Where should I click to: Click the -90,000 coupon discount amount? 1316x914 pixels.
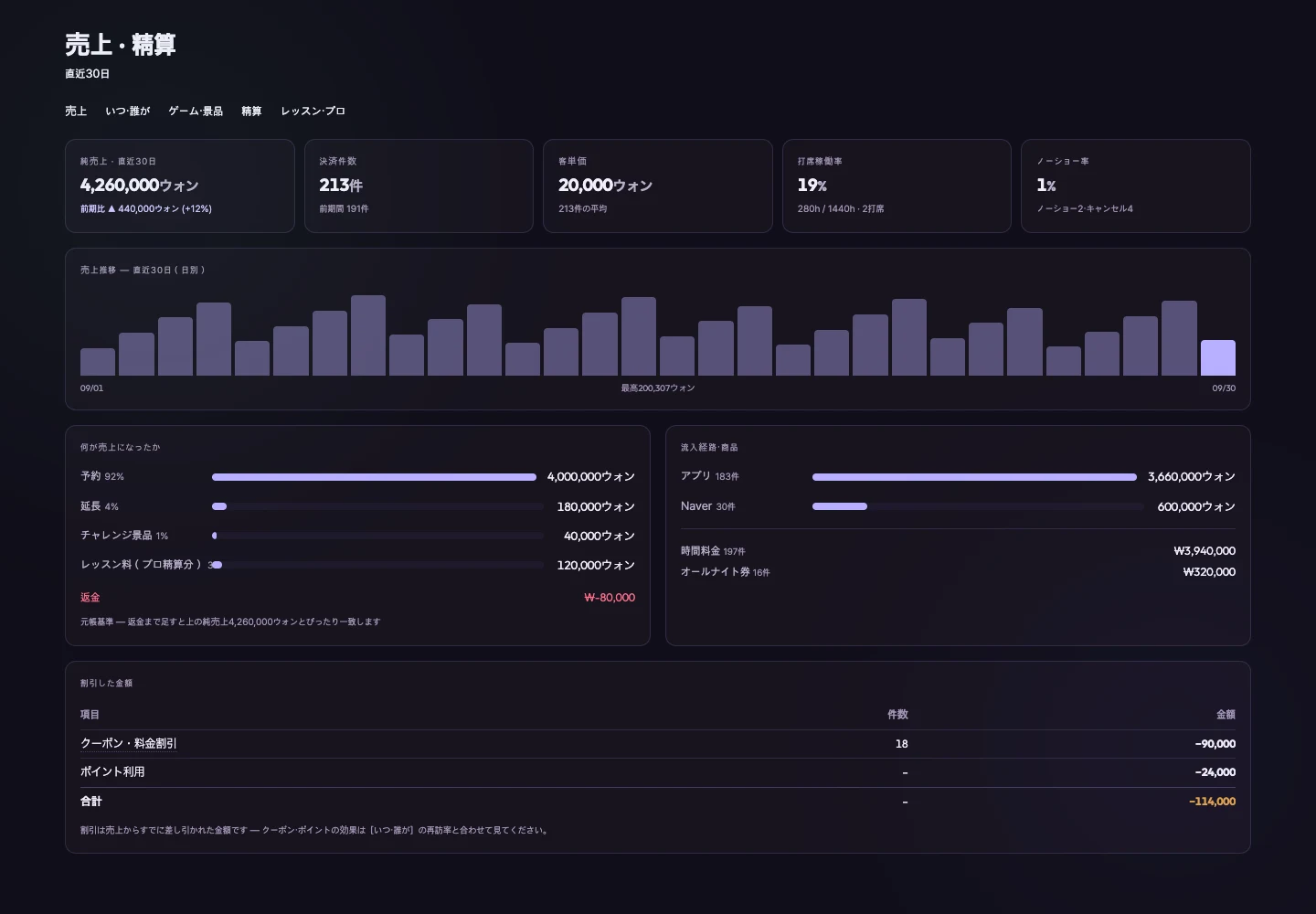click(x=1215, y=744)
